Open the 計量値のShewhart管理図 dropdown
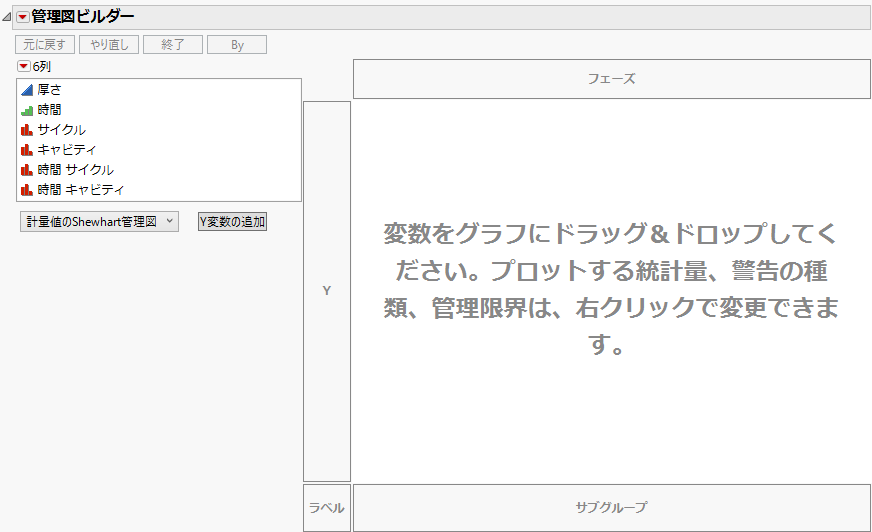Viewport: 872px width, 532px height. tap(99, 222)
